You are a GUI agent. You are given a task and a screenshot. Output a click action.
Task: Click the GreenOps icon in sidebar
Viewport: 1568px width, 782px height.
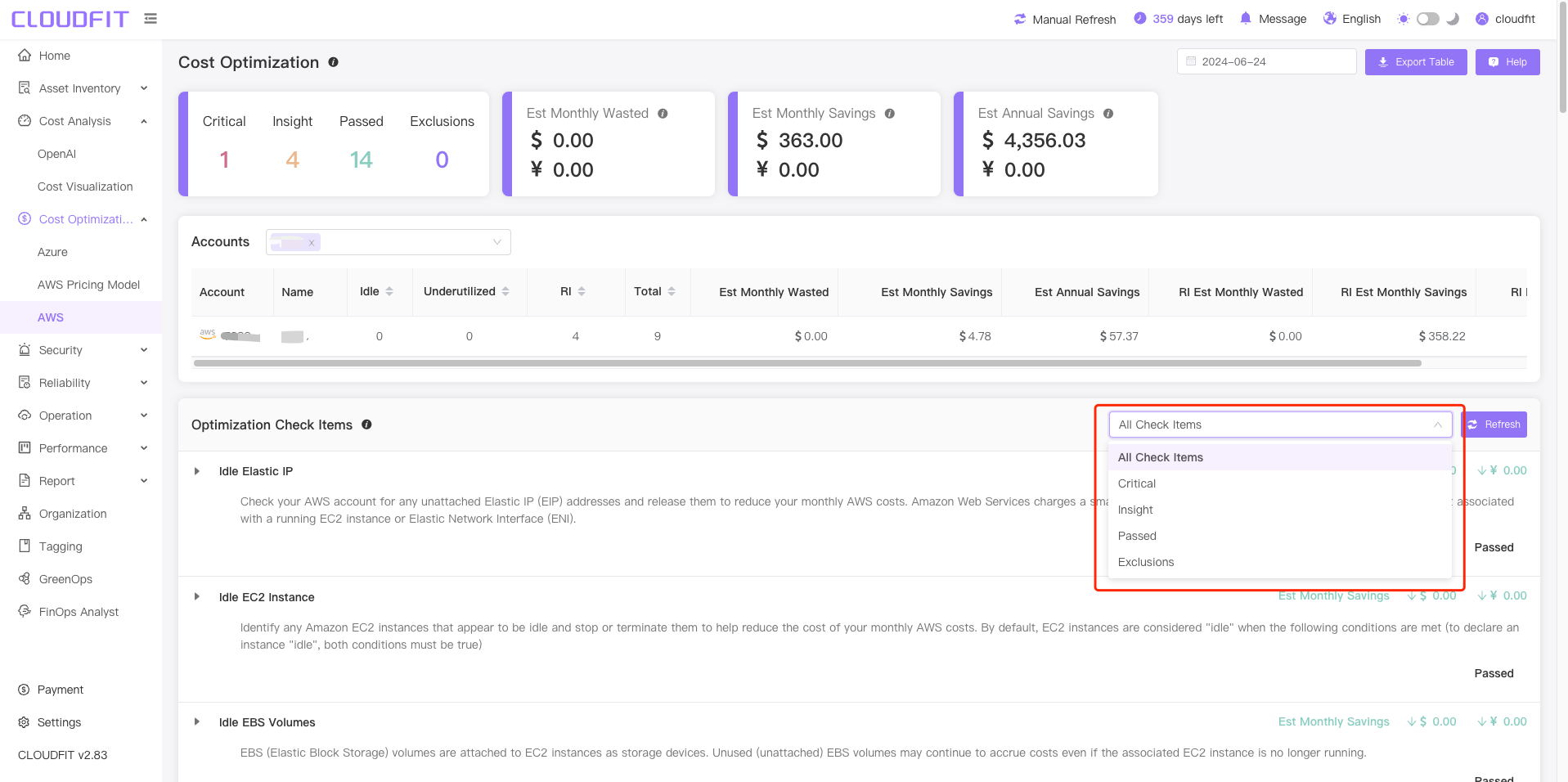coord(25,578)
